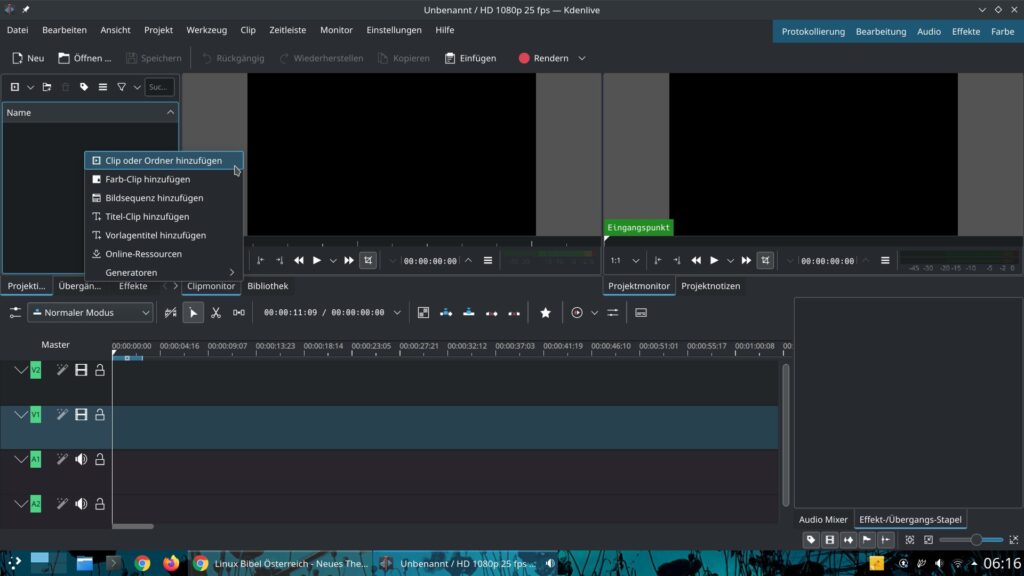Start playback in the project monitor

coord(714,261)
